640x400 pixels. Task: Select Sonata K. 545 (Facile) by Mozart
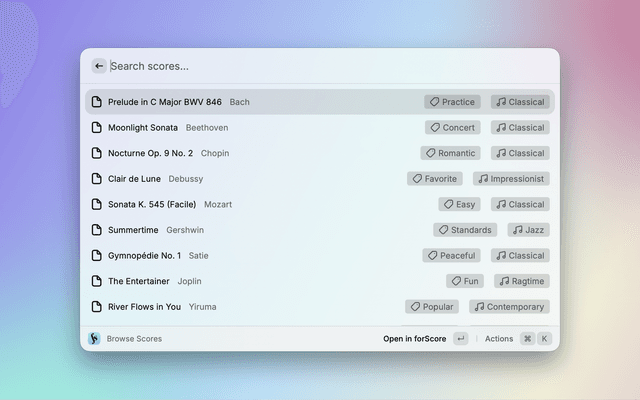coord(152,204)
